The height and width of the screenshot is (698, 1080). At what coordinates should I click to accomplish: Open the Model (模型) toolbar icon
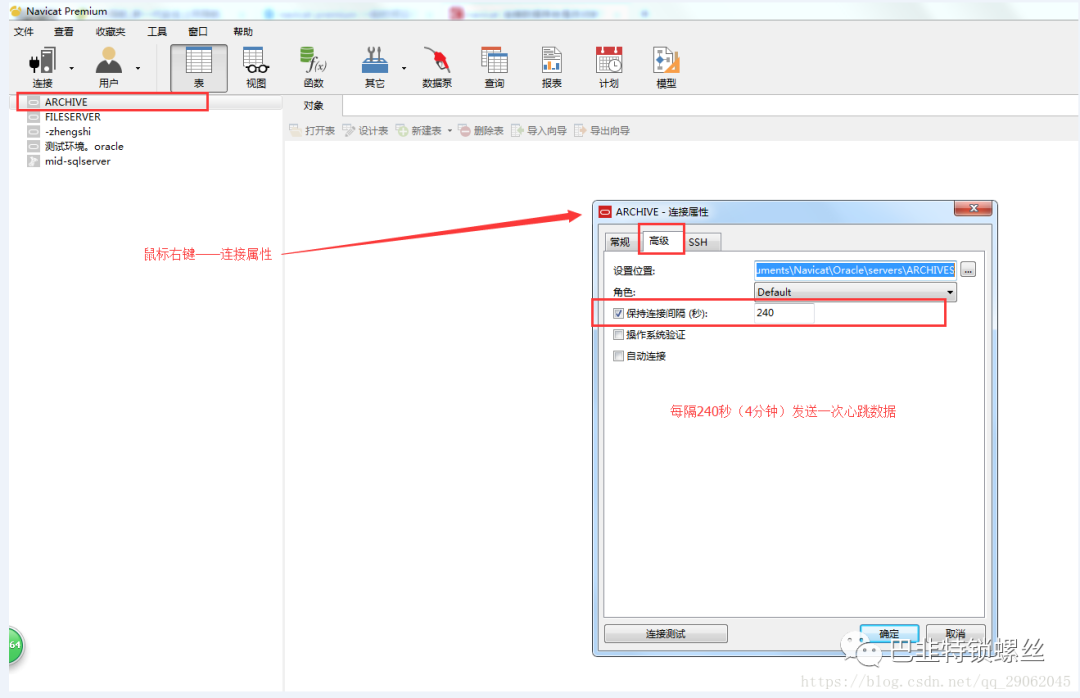[x=666, y=68]
